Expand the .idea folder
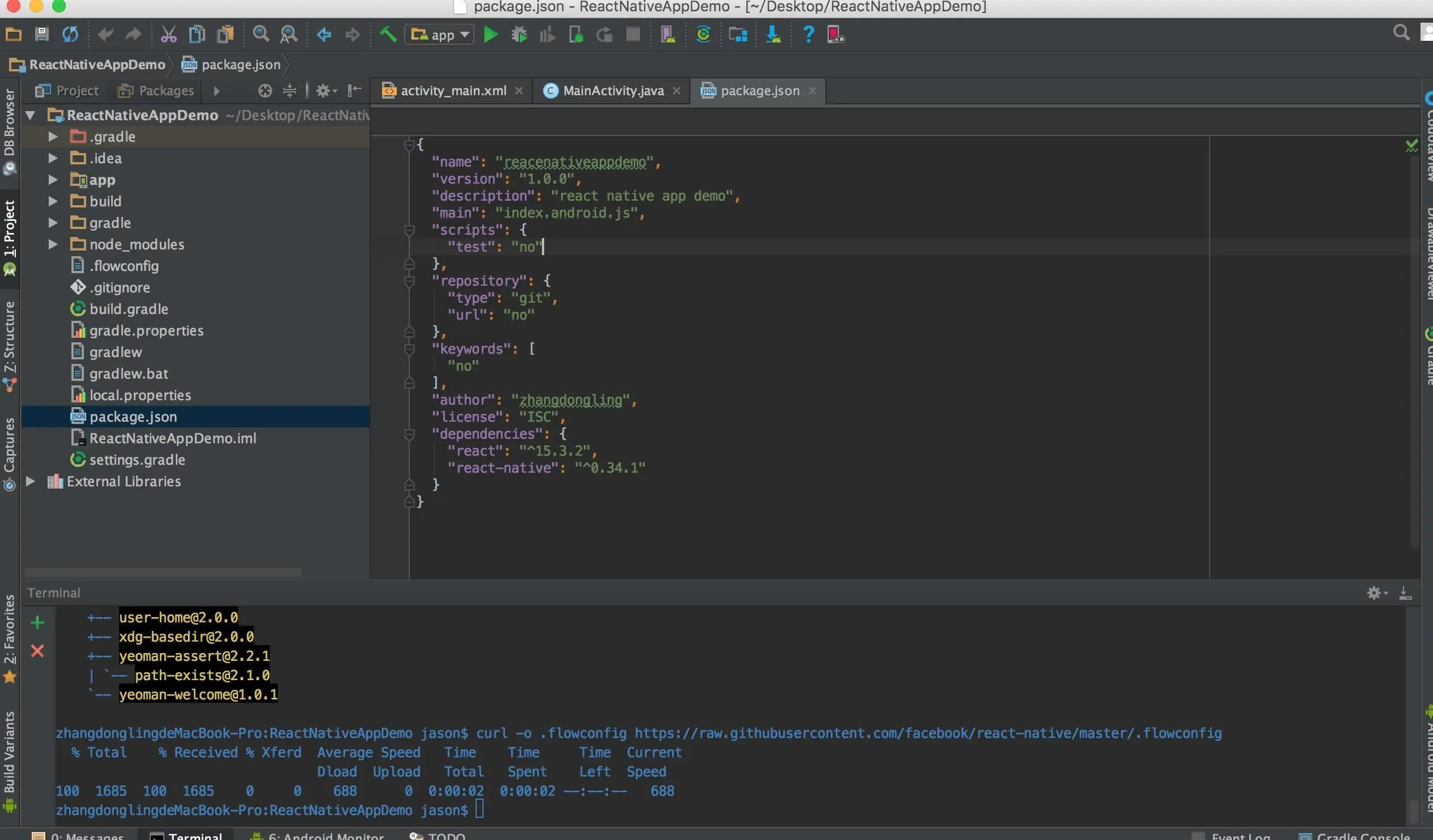 (53, 158)
